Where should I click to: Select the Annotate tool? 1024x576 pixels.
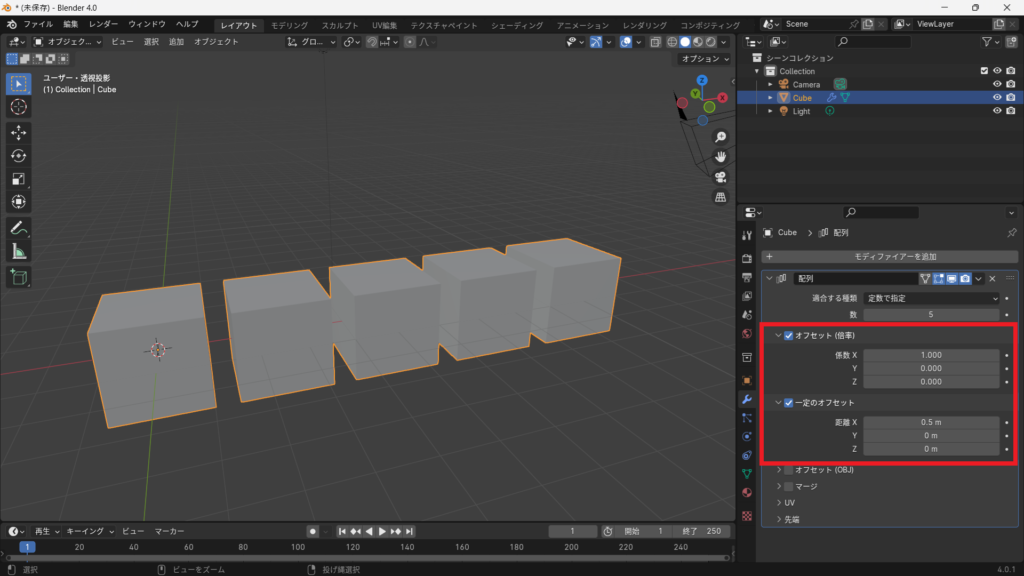[18, 228]
